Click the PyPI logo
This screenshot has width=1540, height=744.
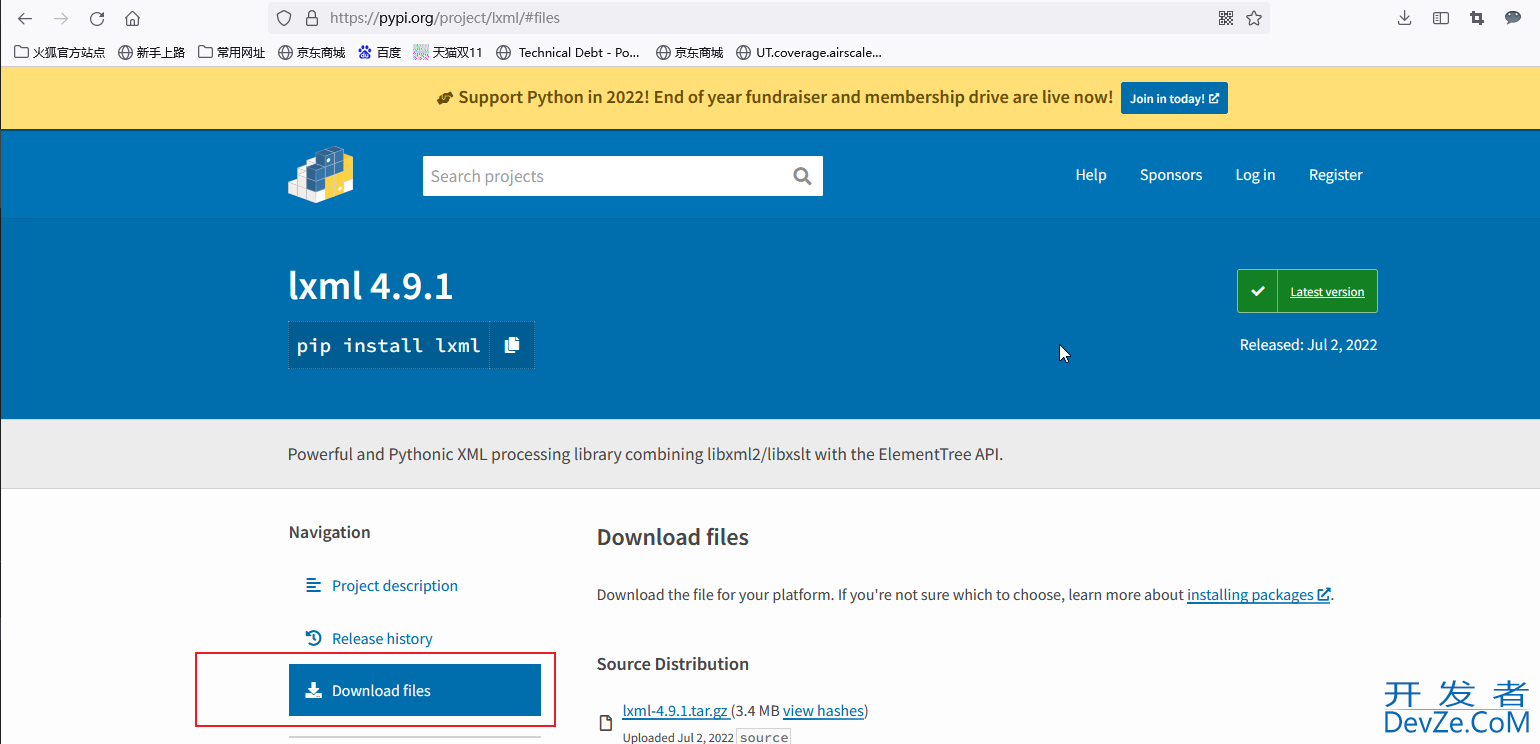click(x=321, y=175)
